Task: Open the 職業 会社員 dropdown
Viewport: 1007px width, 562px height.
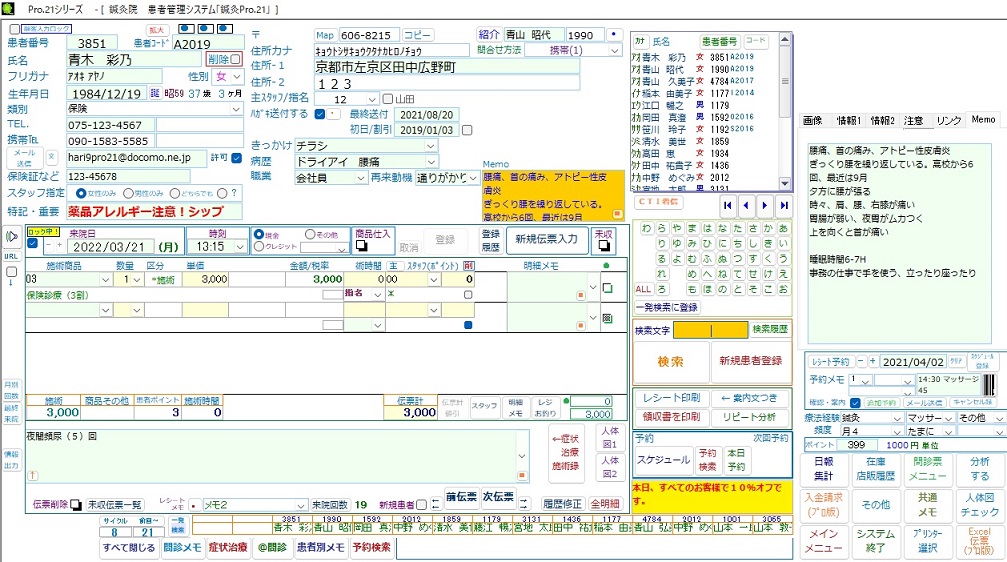Action: [360, 178]
